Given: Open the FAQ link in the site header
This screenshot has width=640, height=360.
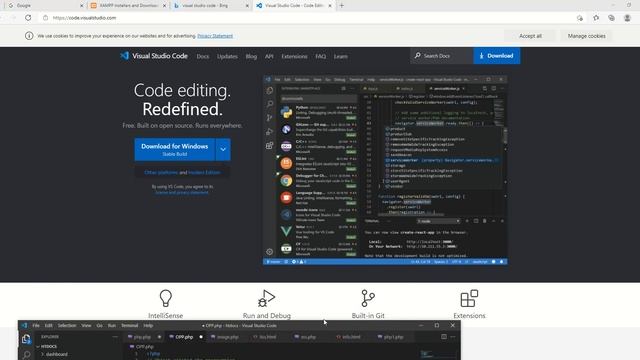Looking at the screenshot, I should 320,56.
